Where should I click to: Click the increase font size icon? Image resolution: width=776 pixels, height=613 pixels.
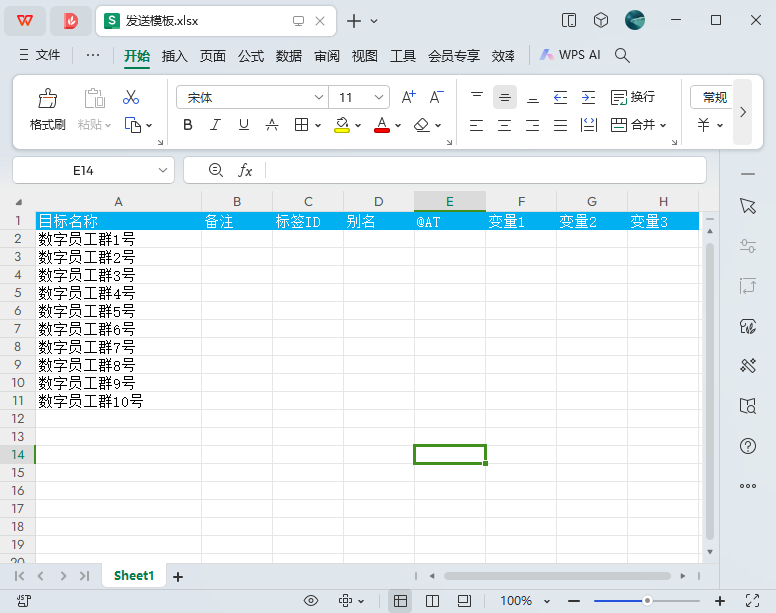coord(408,97)
